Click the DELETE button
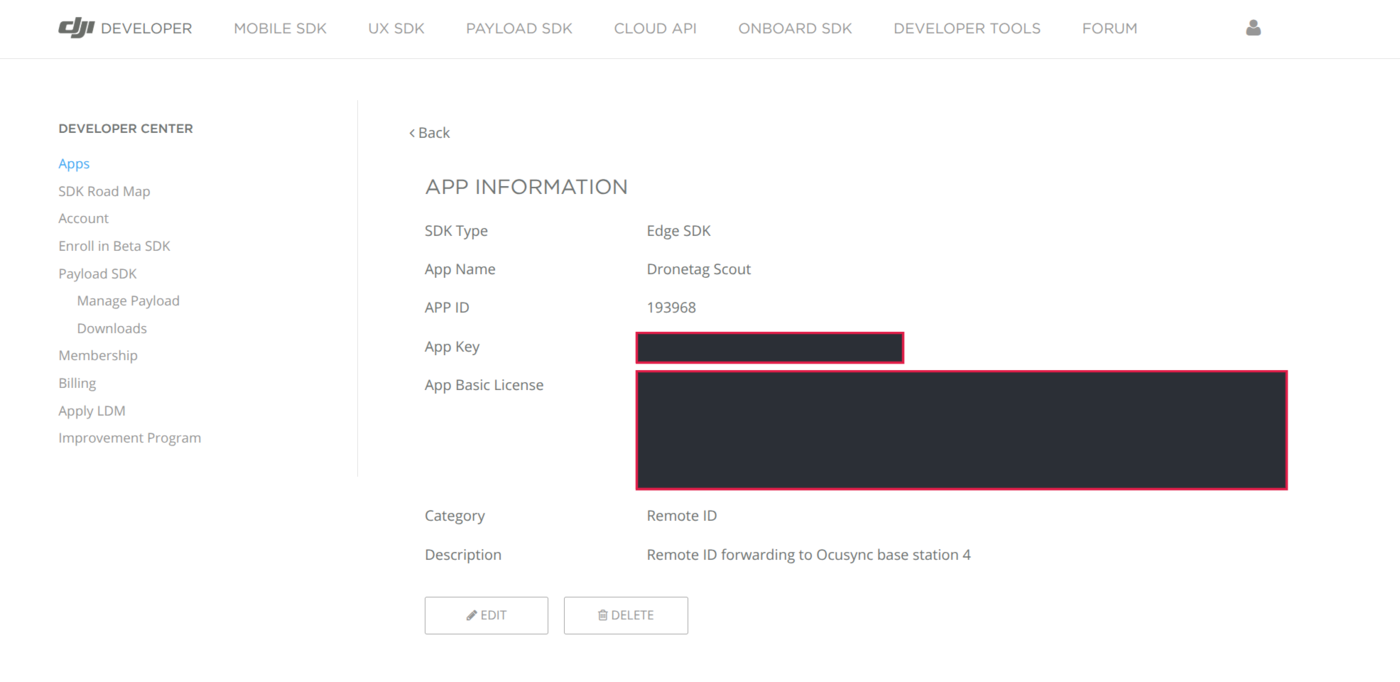 tap(626, 615)
